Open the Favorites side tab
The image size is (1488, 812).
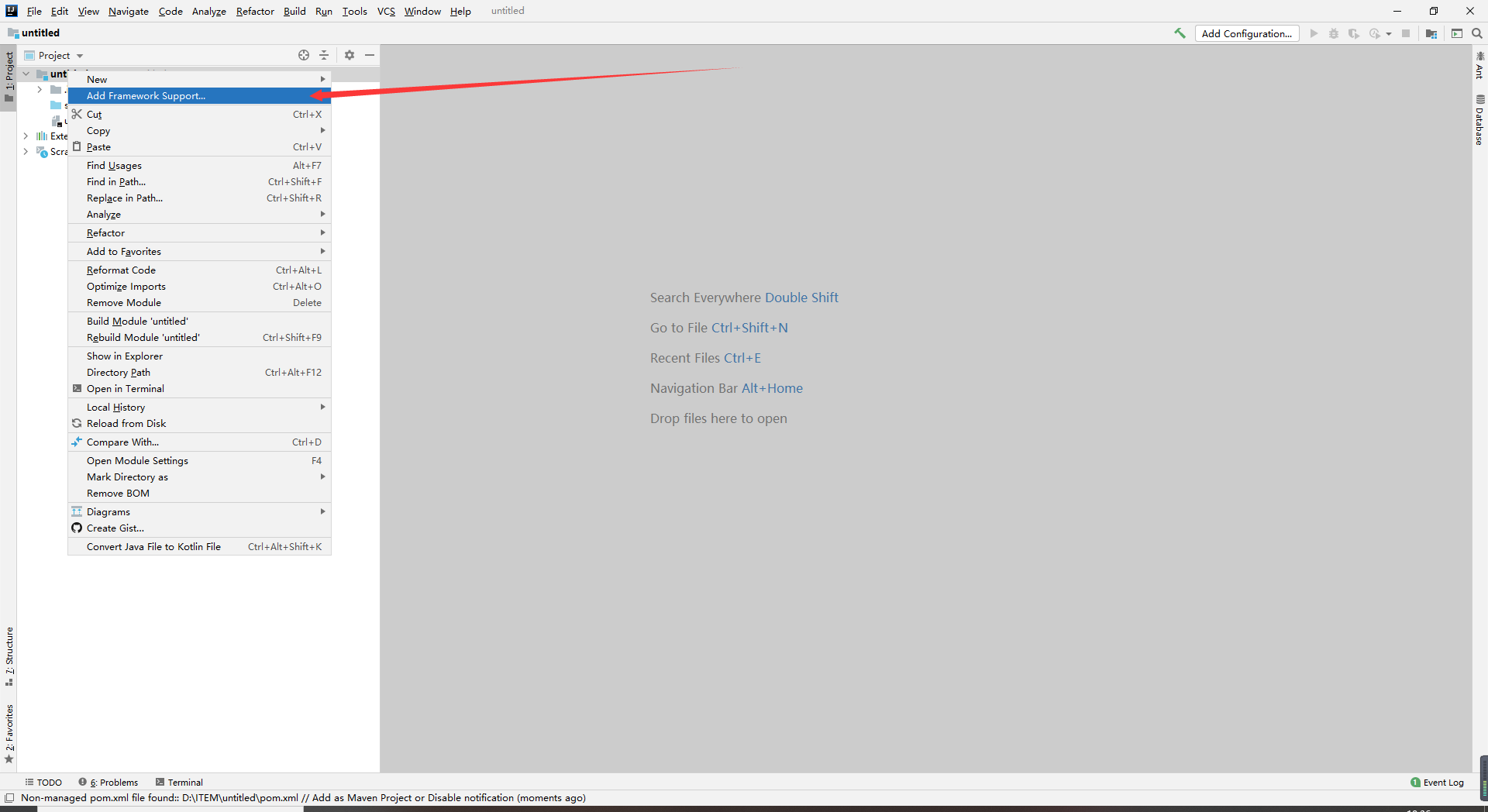[x=9, y=734]
